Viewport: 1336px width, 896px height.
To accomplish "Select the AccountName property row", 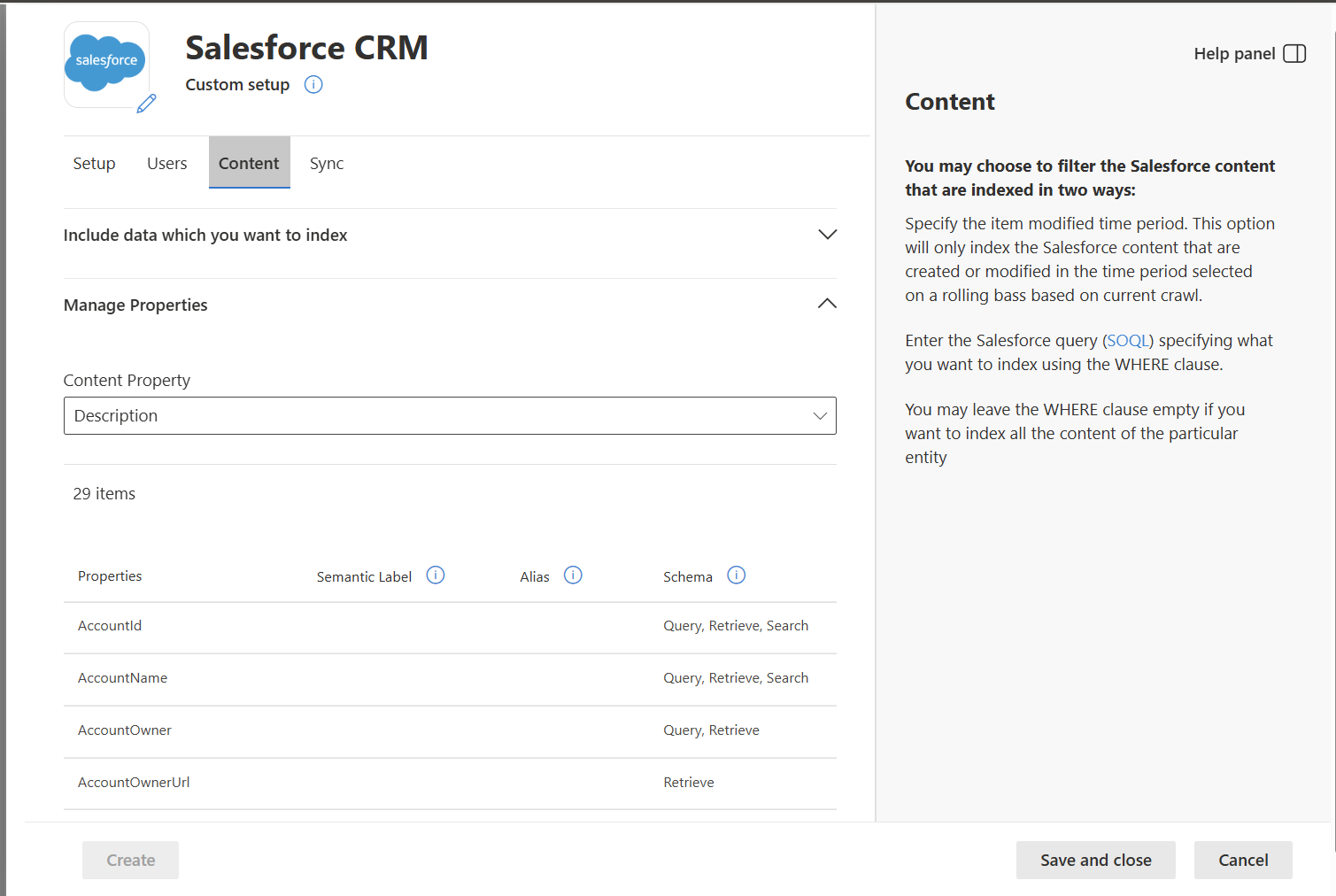I will [123, 678].
